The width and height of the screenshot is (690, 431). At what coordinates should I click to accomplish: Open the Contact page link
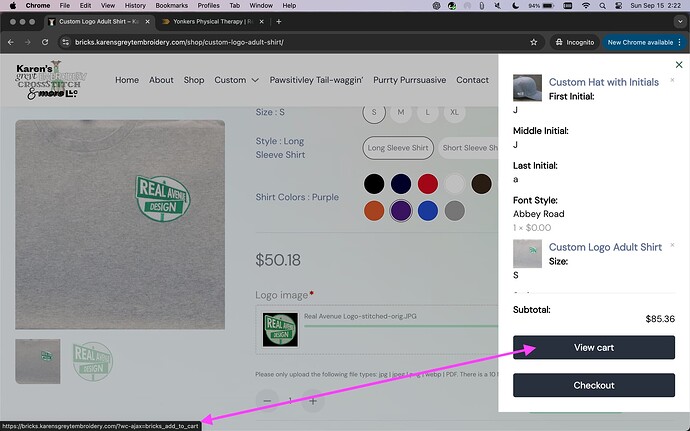click(472, 80)
